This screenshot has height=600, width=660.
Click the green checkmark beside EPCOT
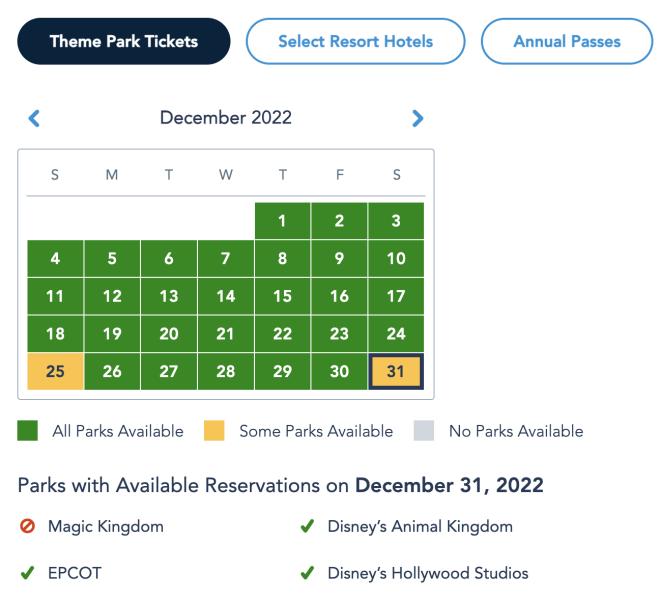pos(28,574)
